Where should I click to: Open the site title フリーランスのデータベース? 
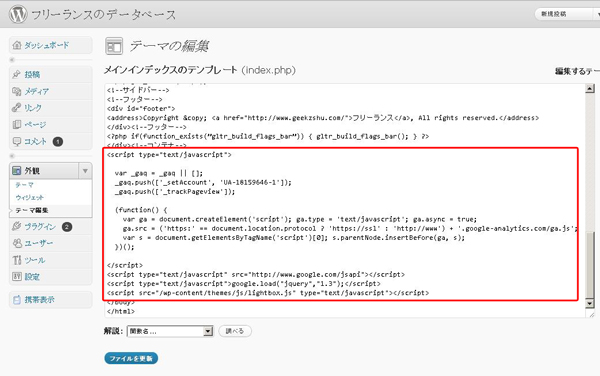pyautogui.click(x=103, y=15)
